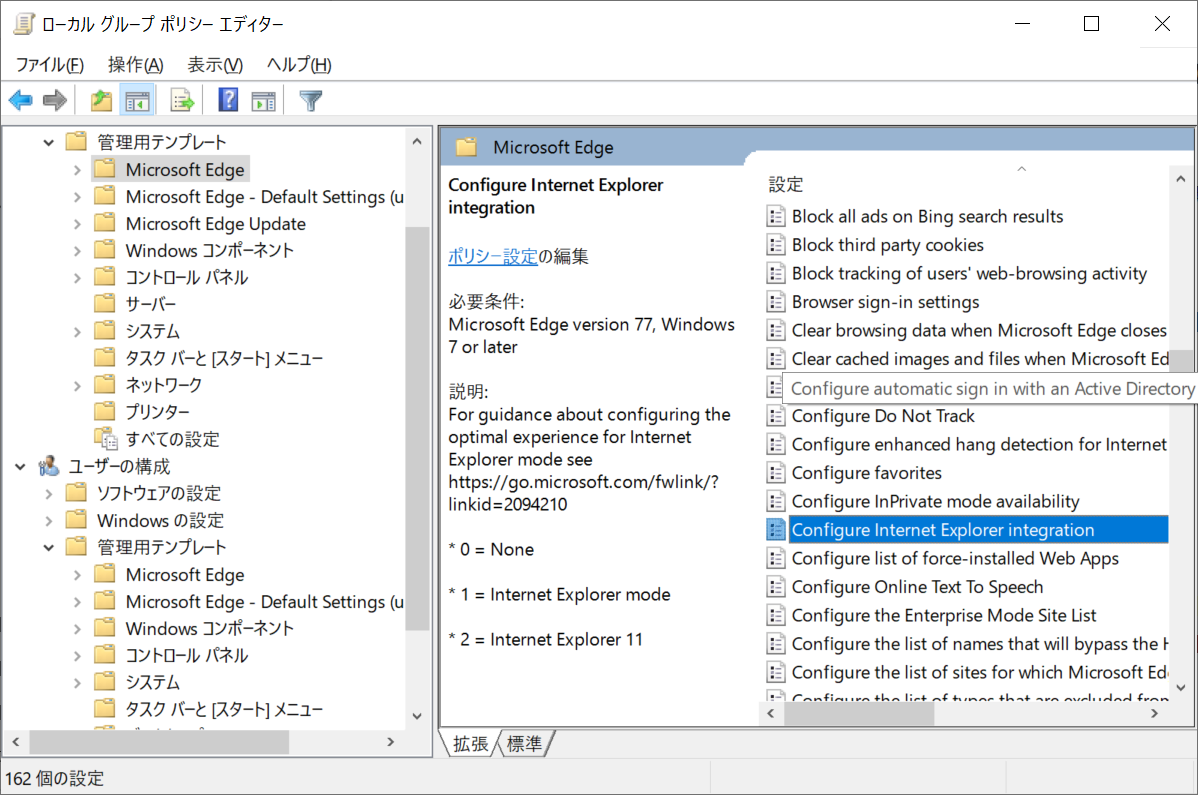Select the first システム tree item

tap(153, 331)
